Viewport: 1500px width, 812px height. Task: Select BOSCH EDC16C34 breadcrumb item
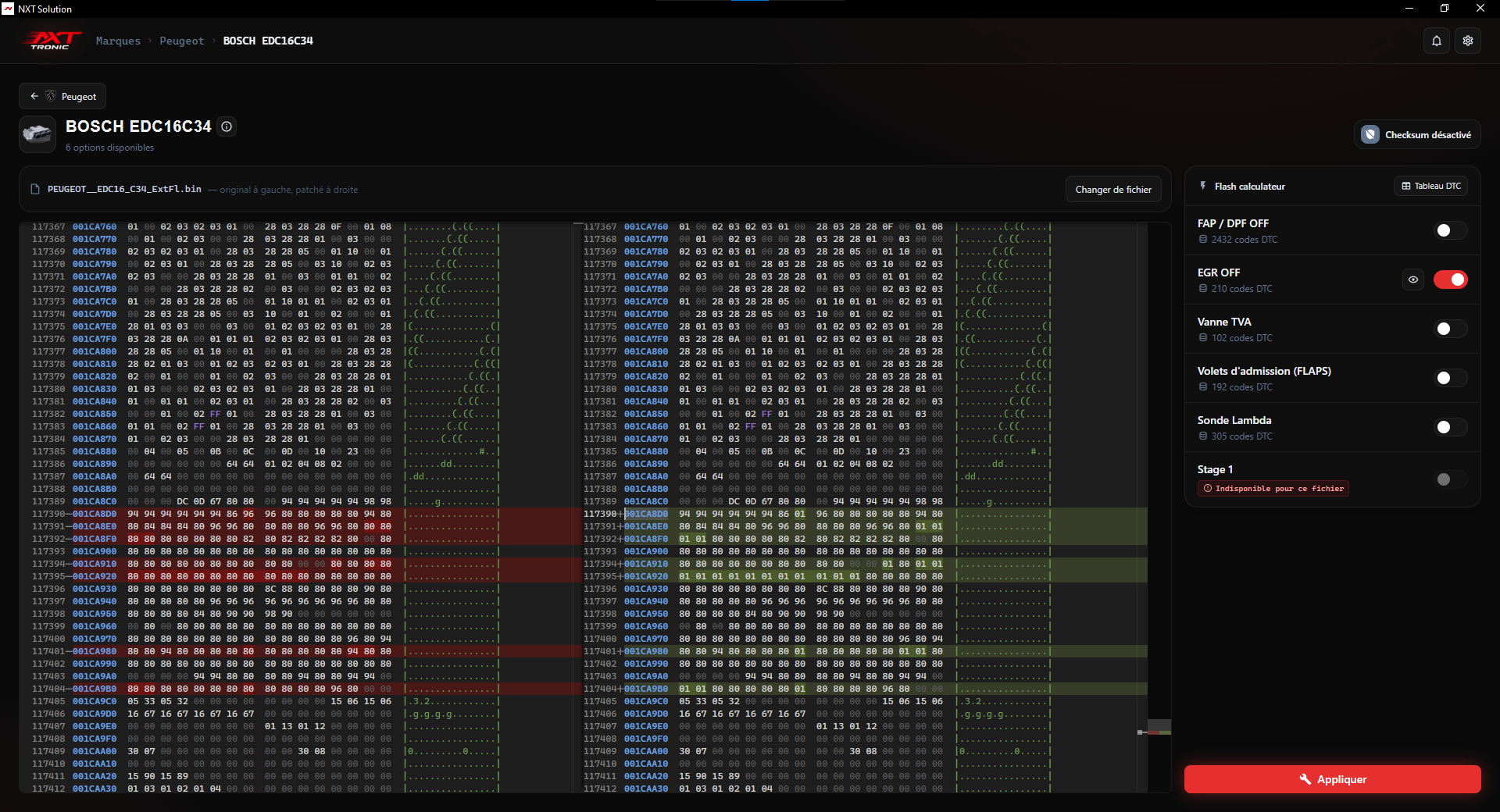268,41
